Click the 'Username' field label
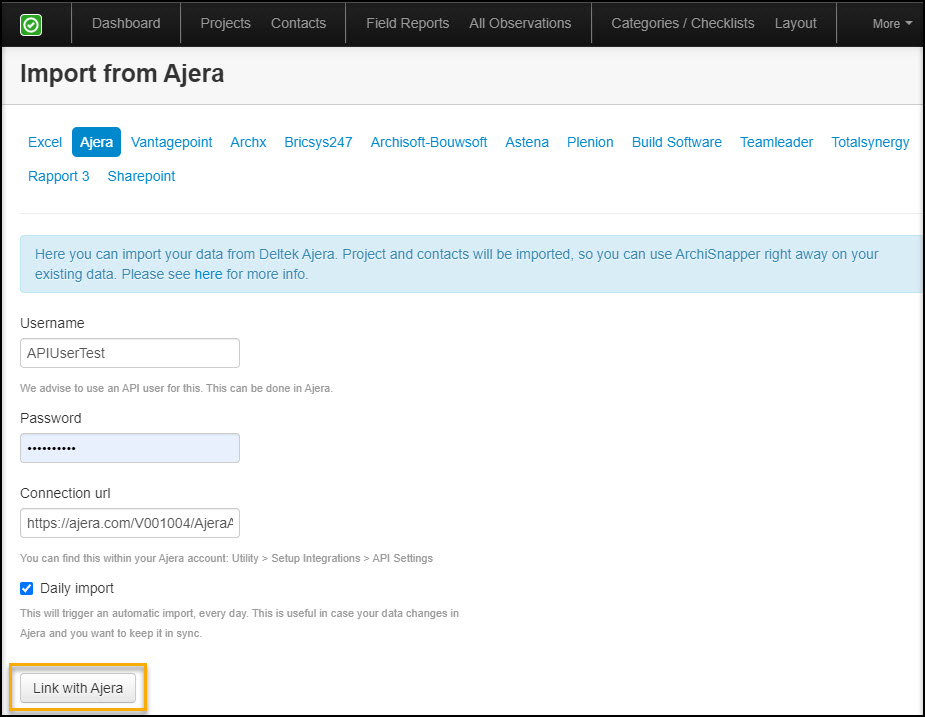Viewport: 925px width, 717px height. click(x=52, y=323)
